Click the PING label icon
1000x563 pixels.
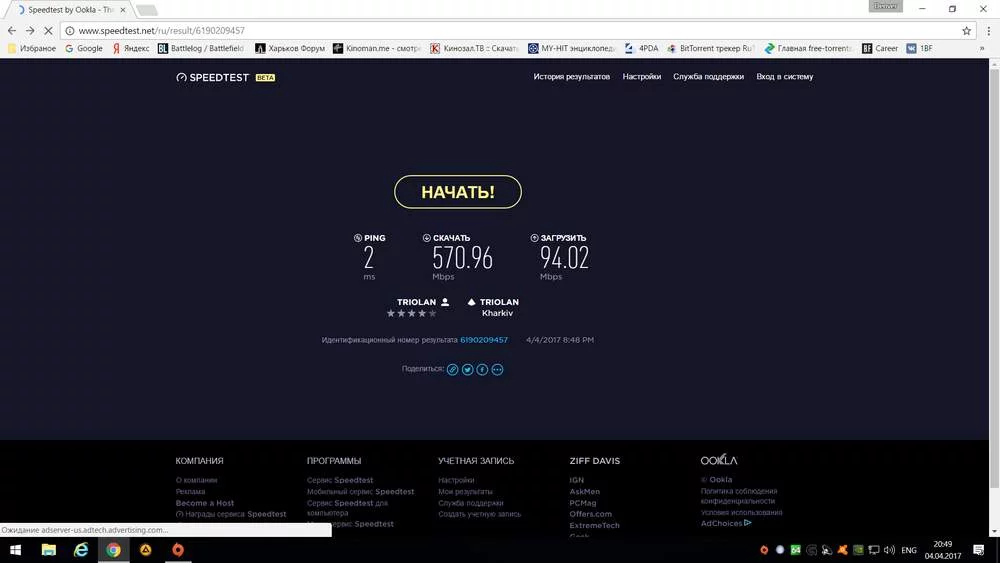(x=358, y=238)
